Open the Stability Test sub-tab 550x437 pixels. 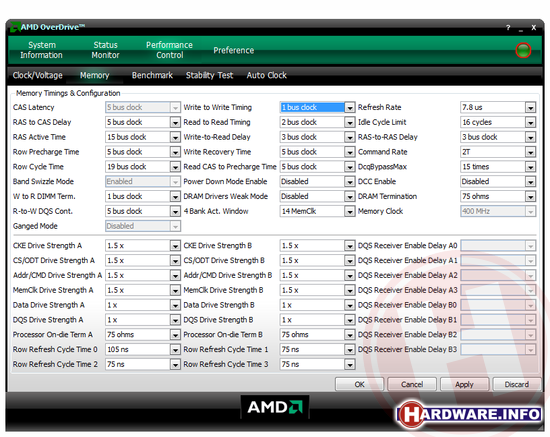209,75
